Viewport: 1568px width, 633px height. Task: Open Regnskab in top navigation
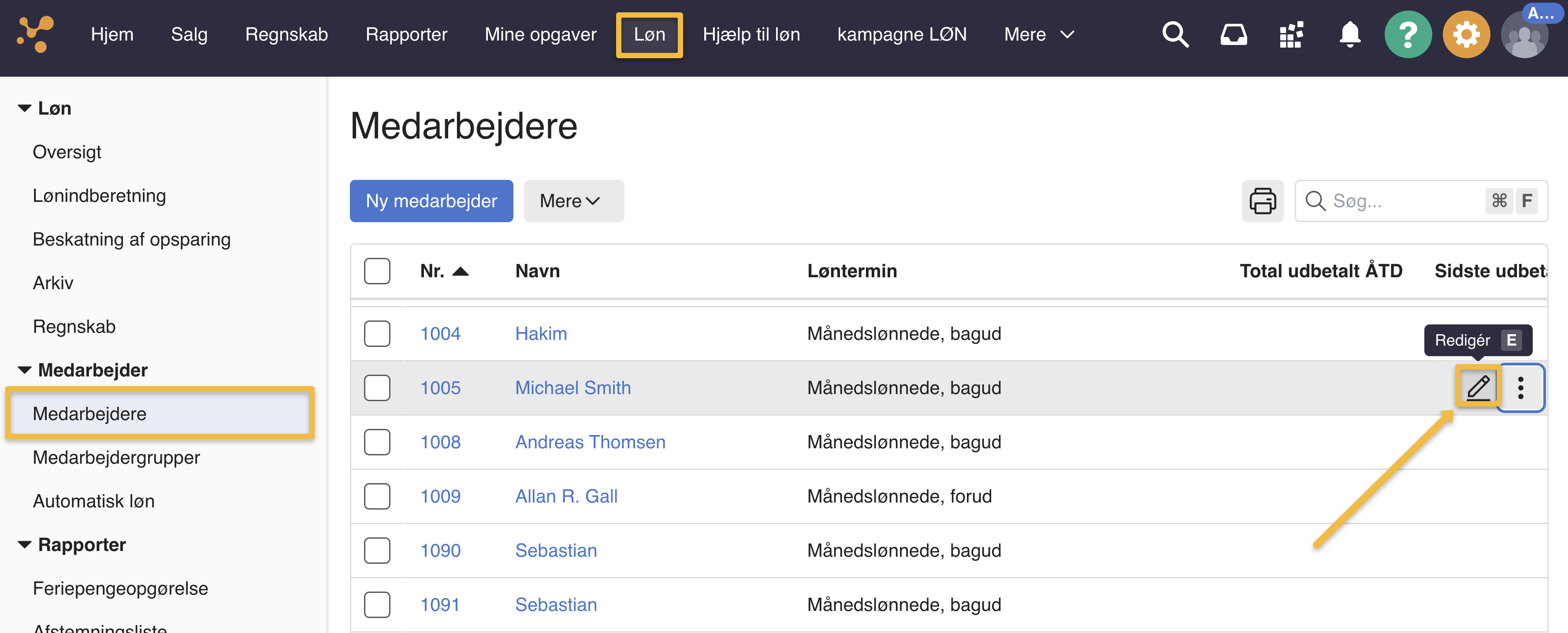point(286,35)
